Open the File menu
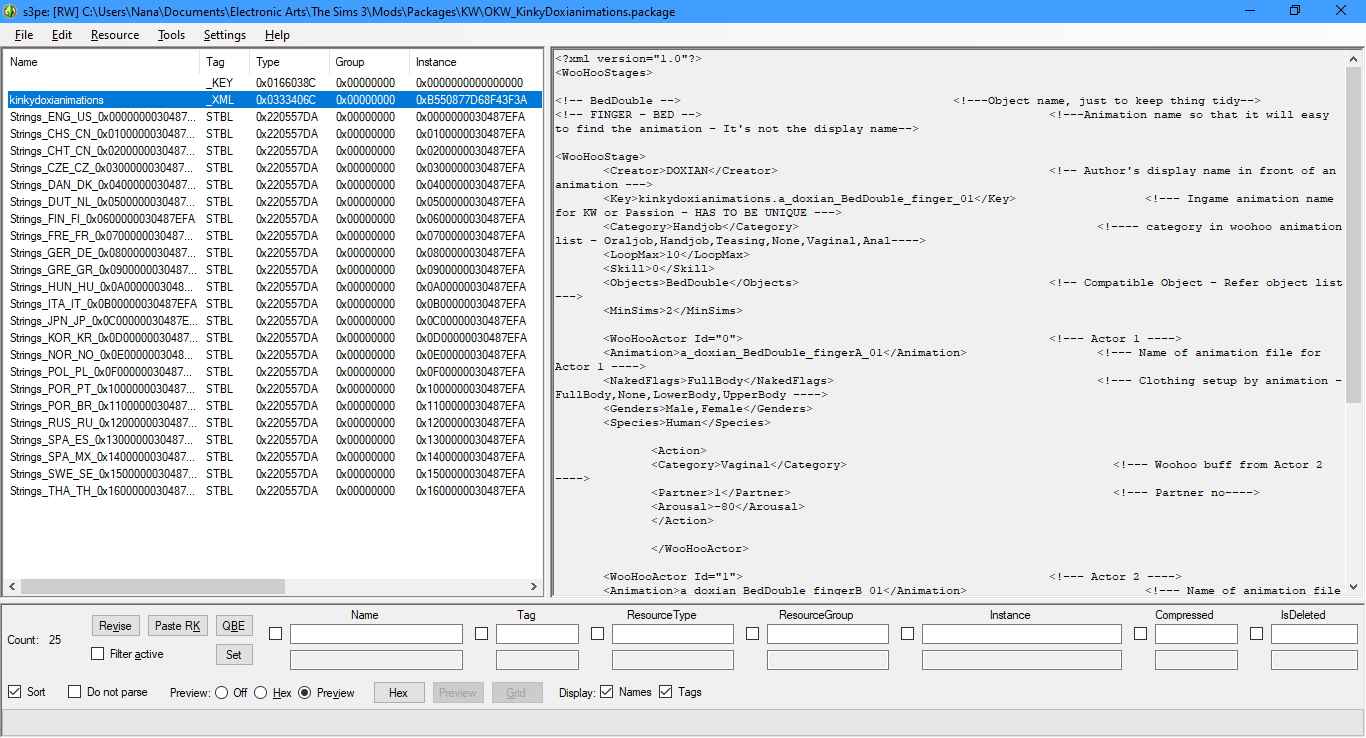The width and height of the screenshot is (1366, 738). pyautogui.click(x=24, y=35)
